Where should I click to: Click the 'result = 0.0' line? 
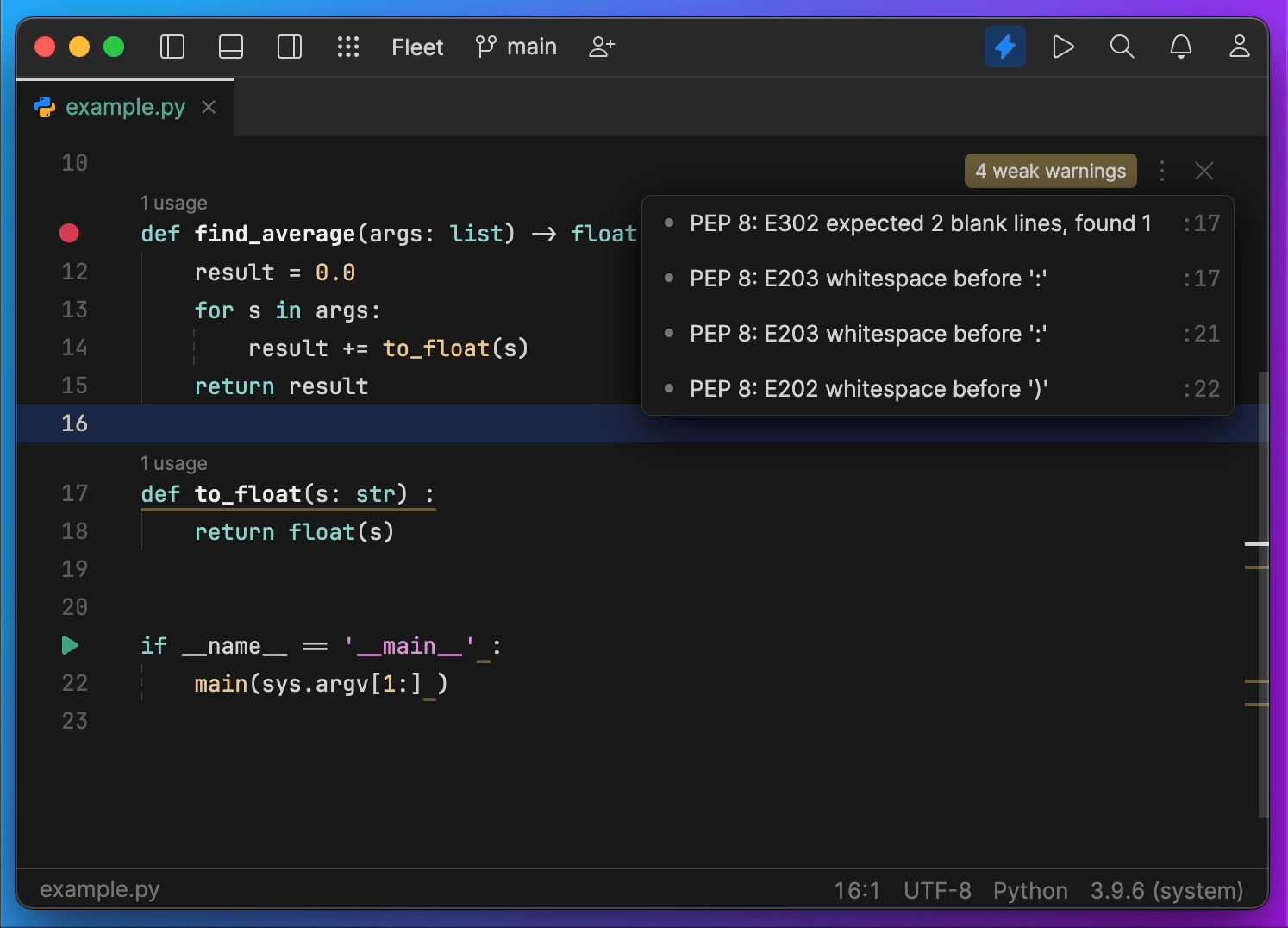coord(275,273)
